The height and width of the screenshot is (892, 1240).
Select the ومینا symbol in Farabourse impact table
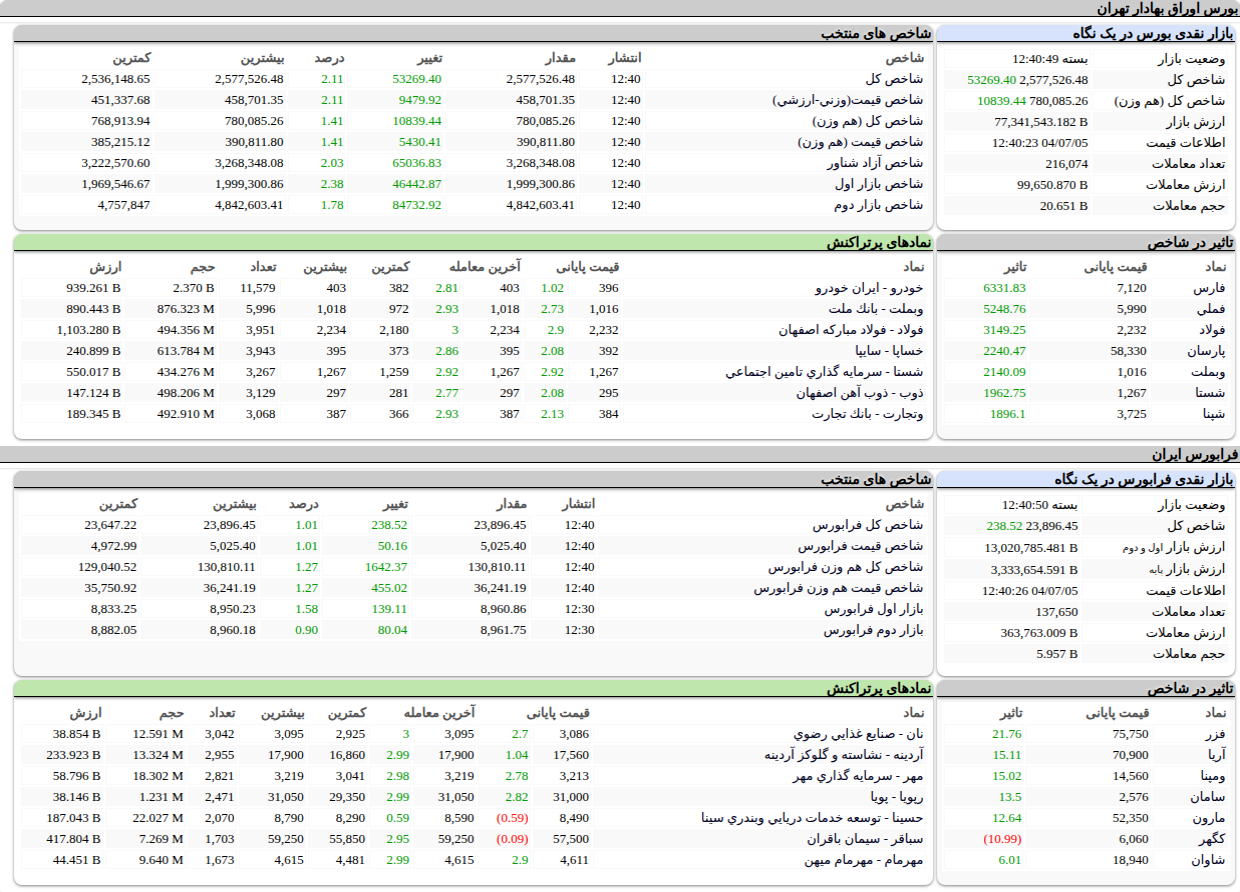tap(1210, 776)
